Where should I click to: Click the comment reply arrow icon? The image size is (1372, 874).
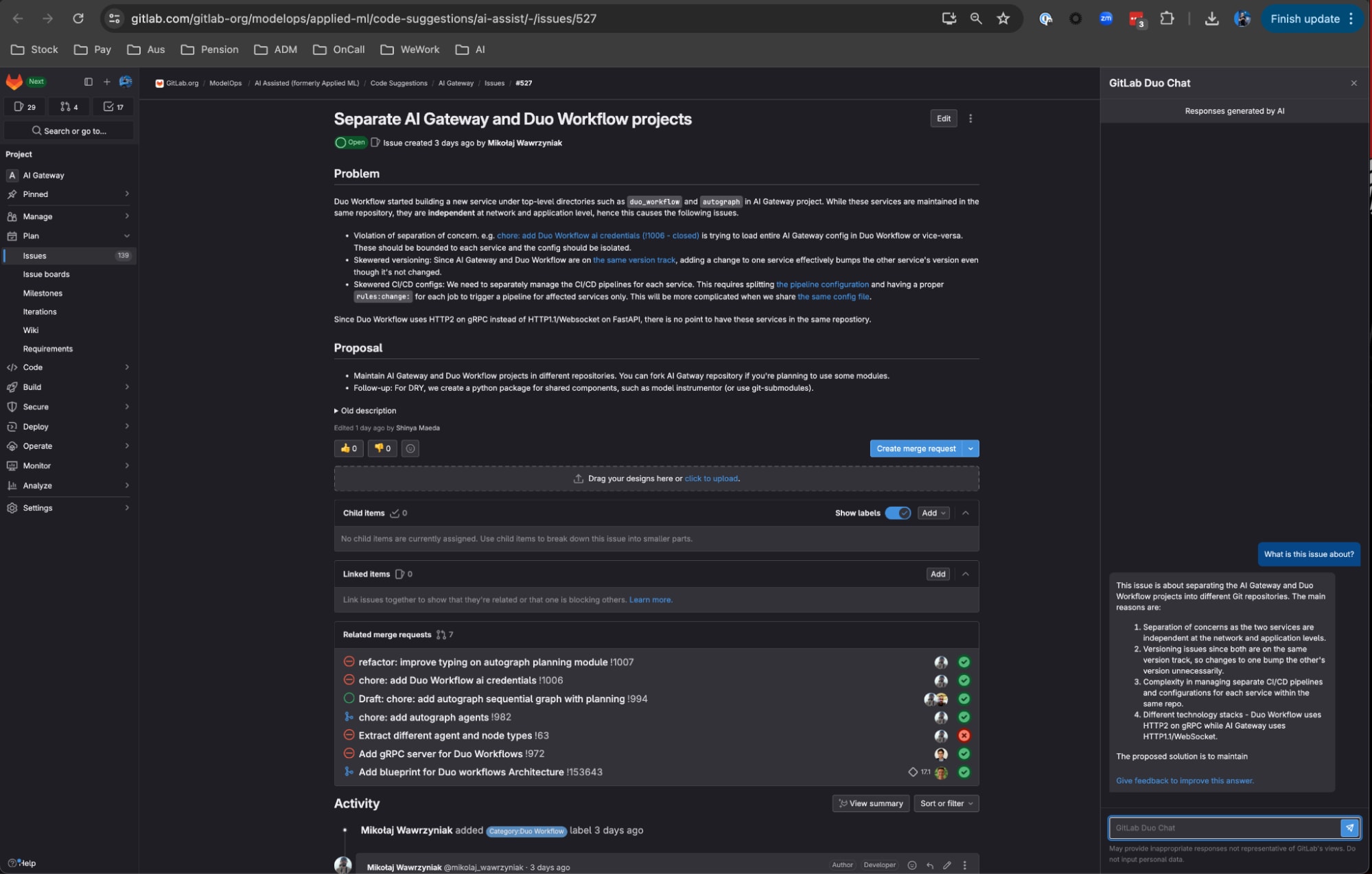point(929,865)
